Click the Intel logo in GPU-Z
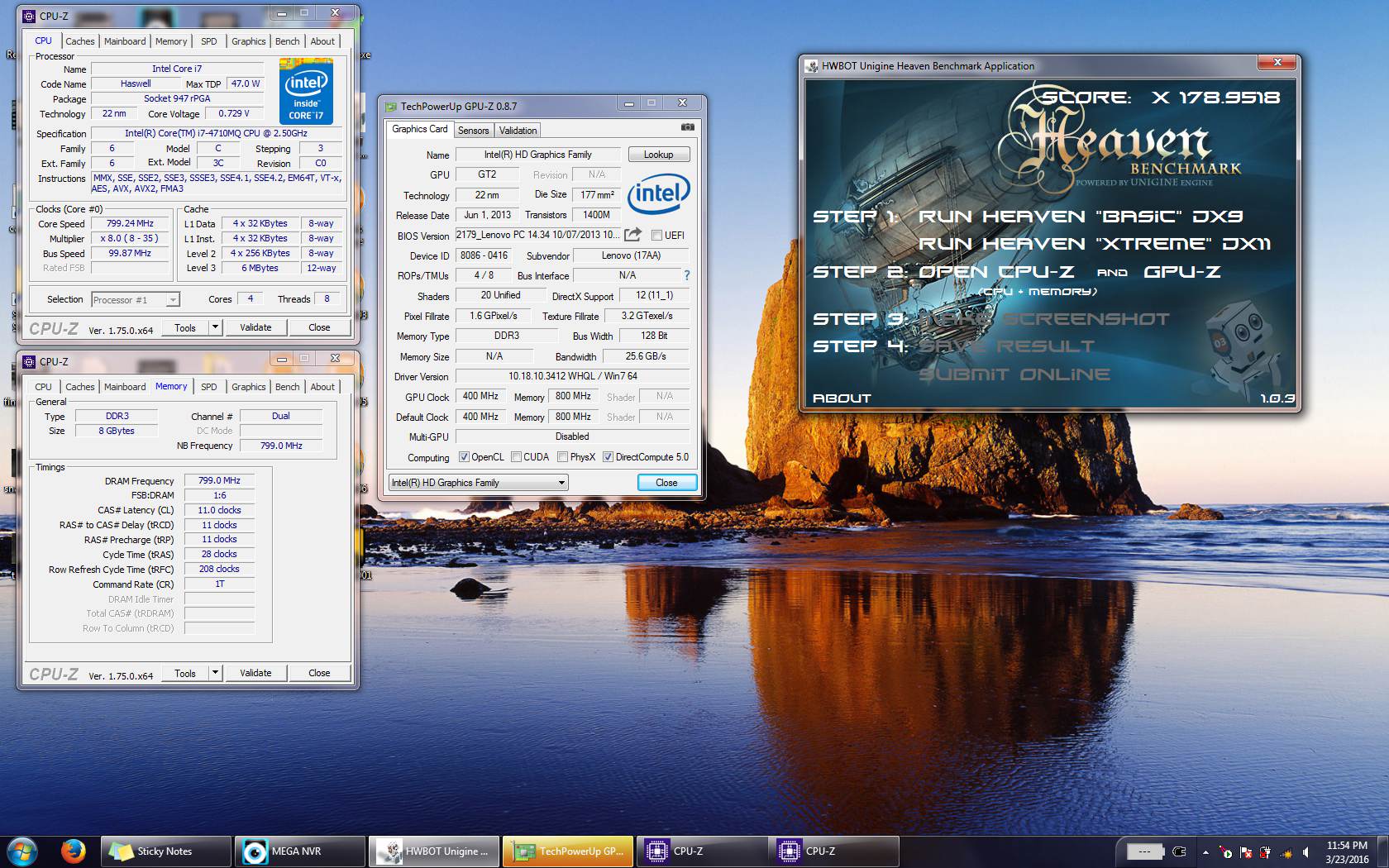The width and height of the screenshot is (1389, 868). click(x=659, y=193)
